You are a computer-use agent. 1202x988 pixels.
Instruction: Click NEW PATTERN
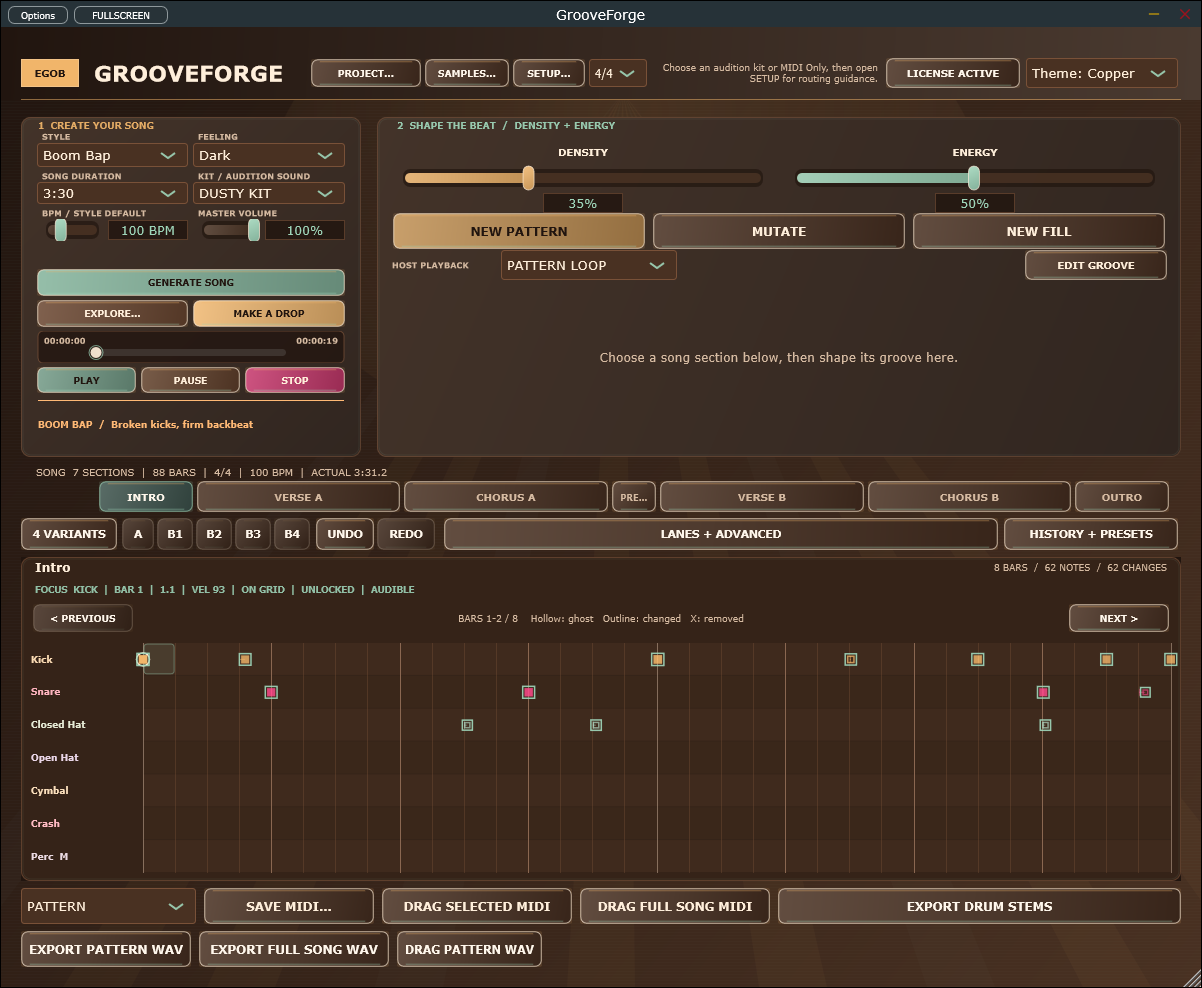point(519,231)
